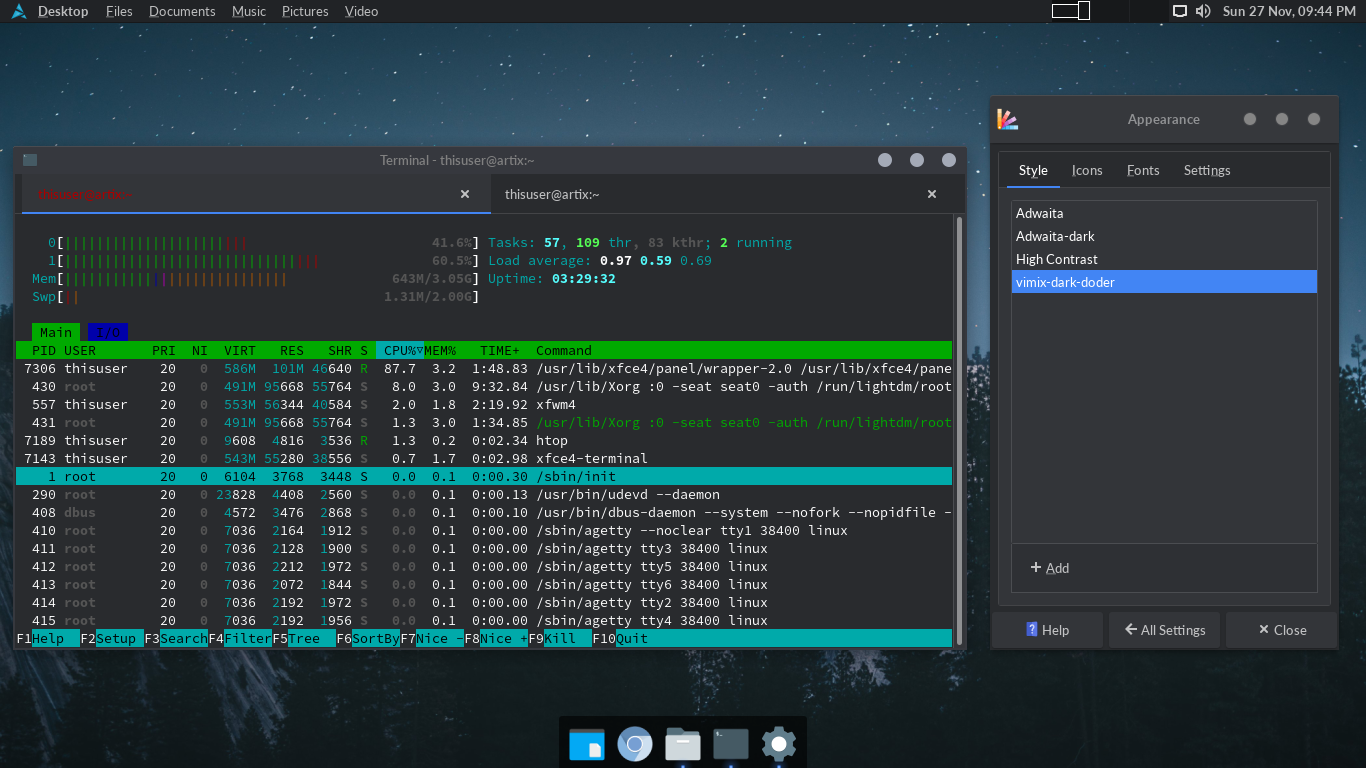Close the second thisuser@artix terminal tab
The image size is (1366, 768).
pos(932,194)
